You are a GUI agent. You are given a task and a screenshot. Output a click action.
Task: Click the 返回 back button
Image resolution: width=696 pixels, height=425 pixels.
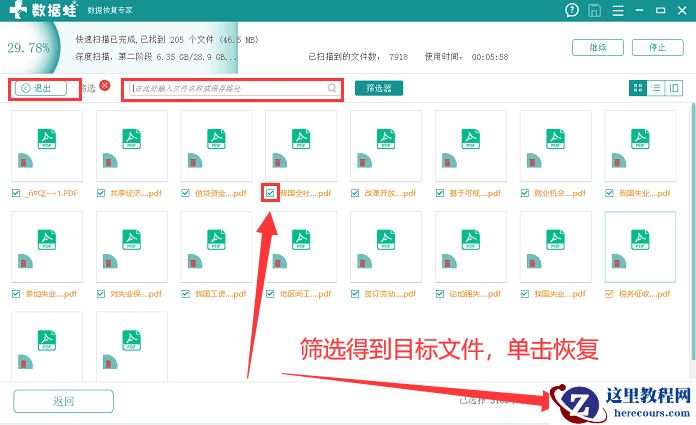63,401
